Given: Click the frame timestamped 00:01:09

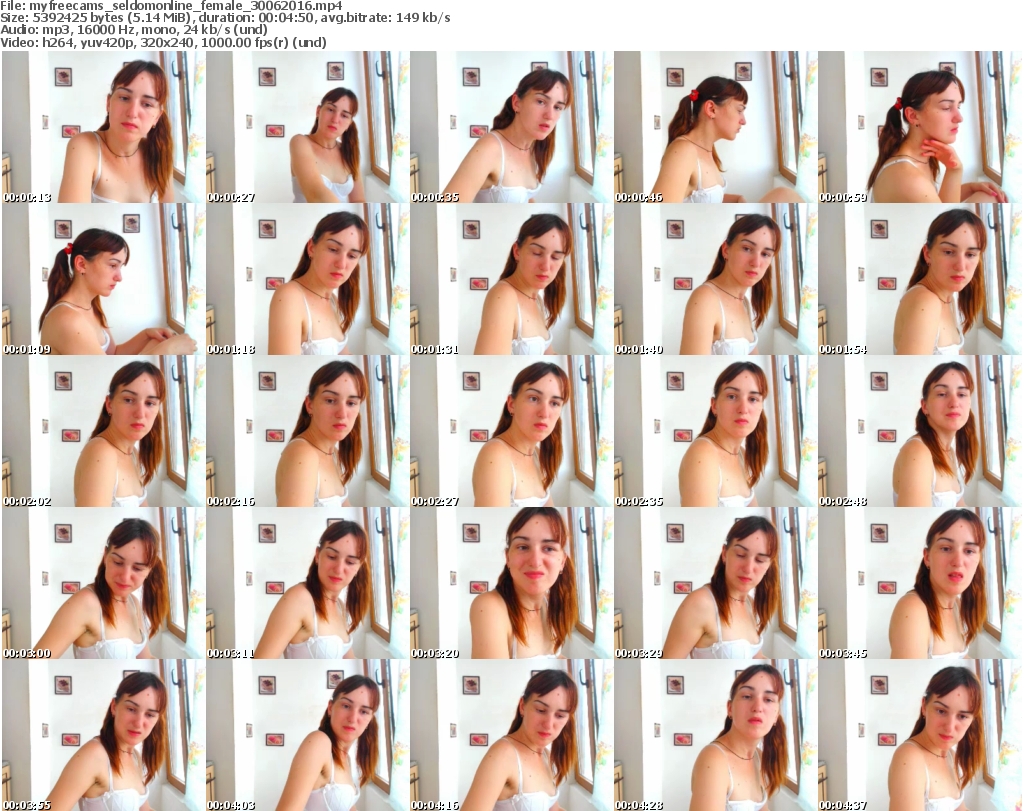Looking at the screenshot, I should coord(103,280).
